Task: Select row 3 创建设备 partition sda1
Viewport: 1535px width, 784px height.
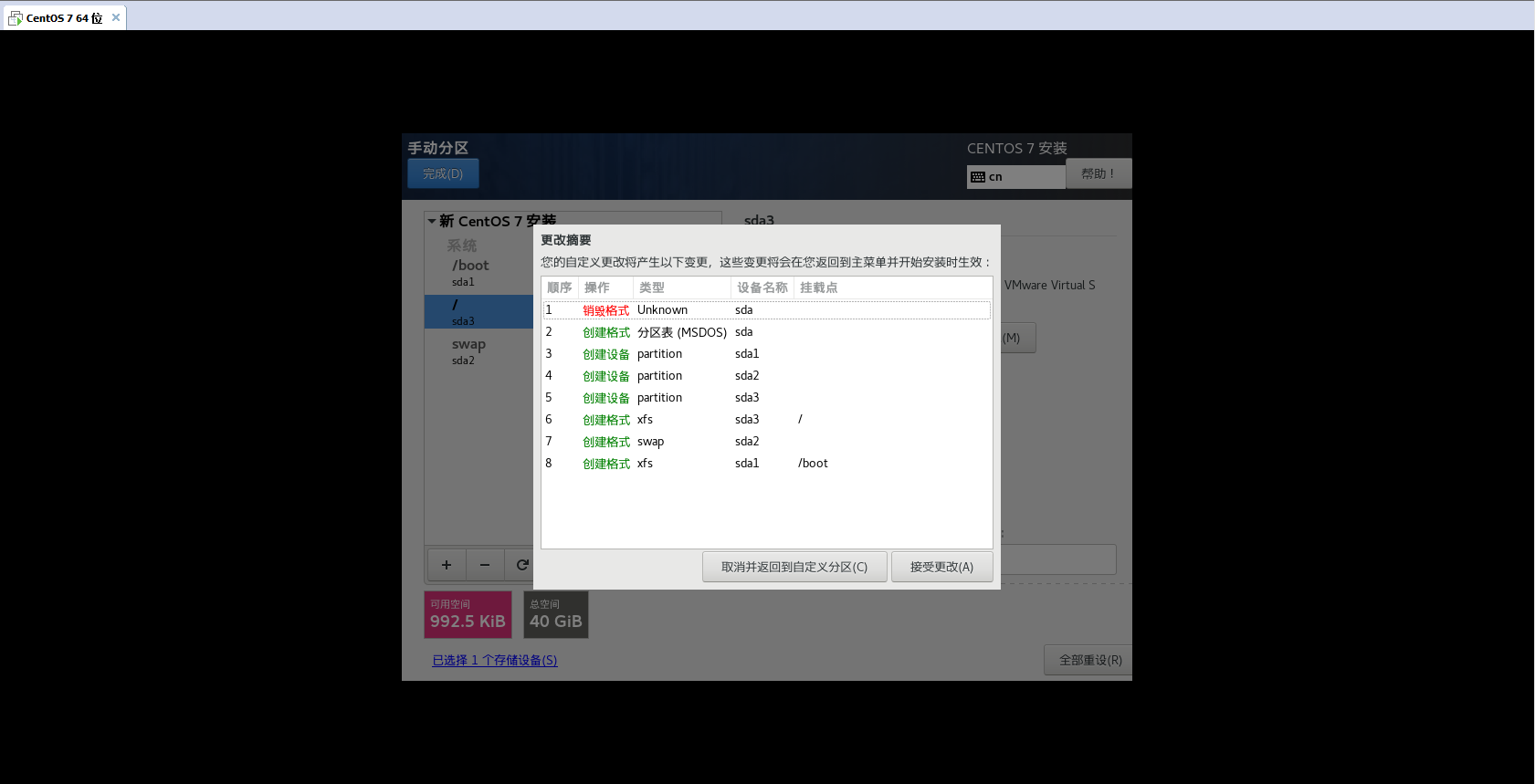Action: tap(767, 354)
